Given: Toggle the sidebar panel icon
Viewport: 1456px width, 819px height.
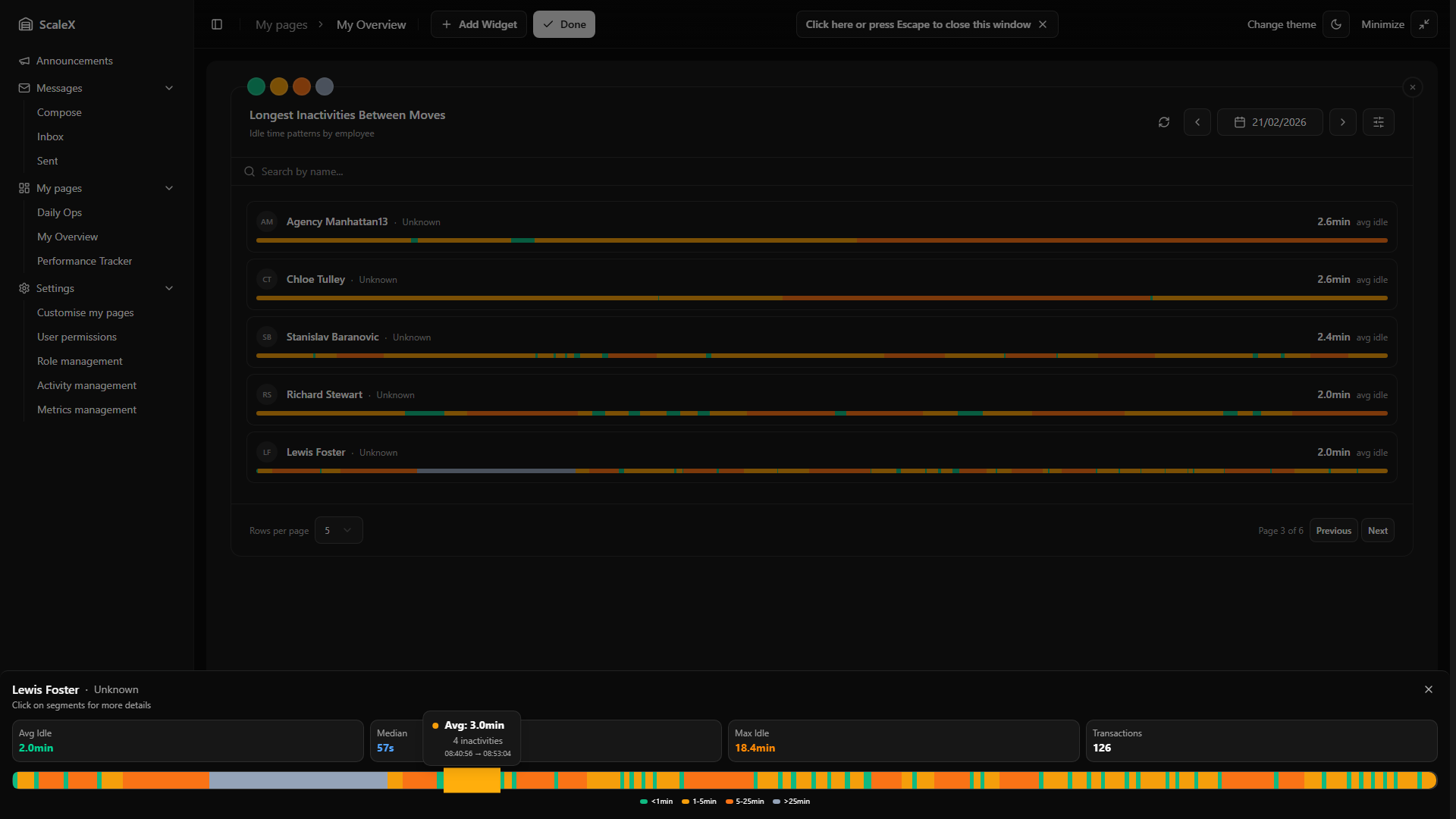Looking at the screenshot, I should (x=217, y=24).
